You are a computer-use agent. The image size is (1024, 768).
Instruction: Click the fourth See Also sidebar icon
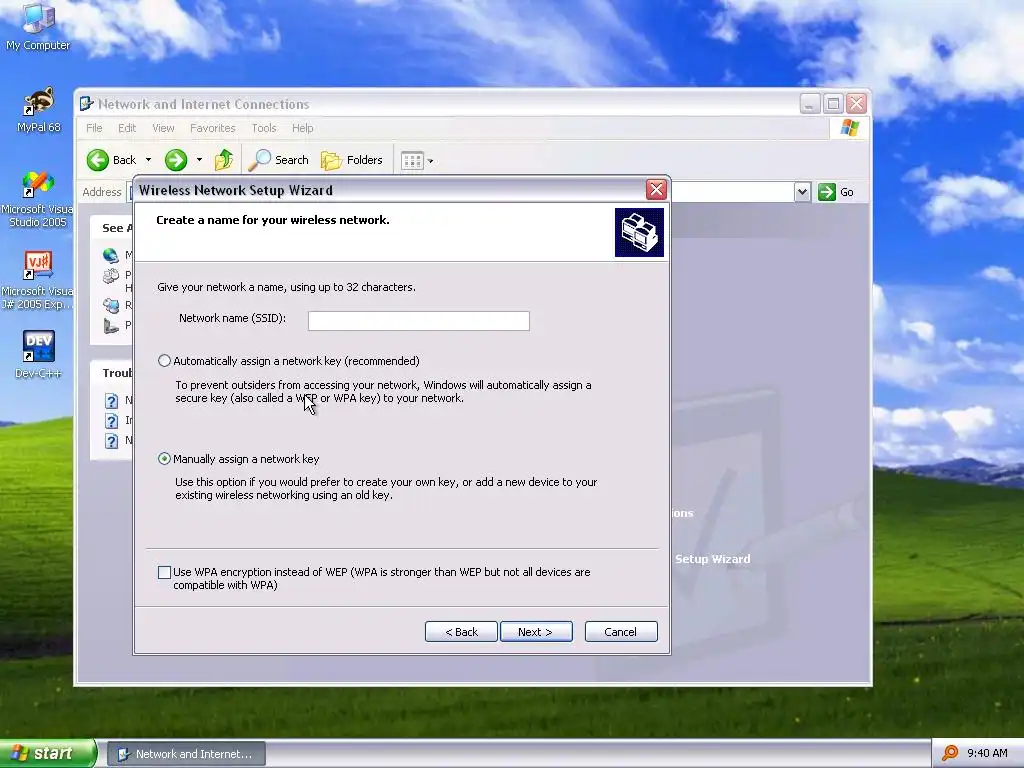[111, 325]
